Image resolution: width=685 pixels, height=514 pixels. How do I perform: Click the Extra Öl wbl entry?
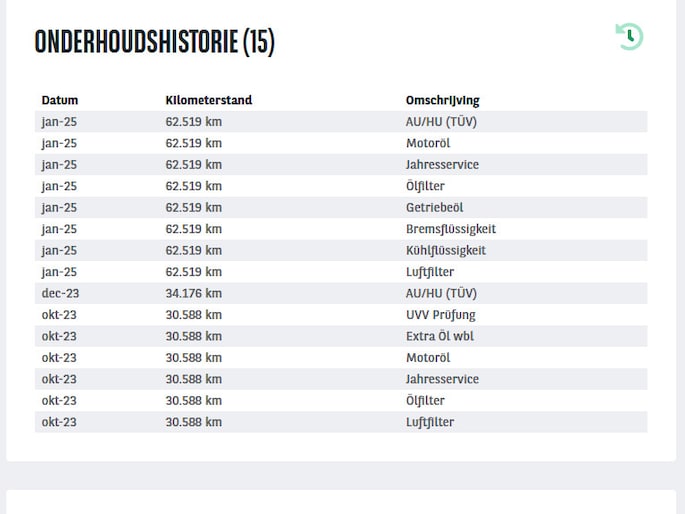tap(439, 336)
